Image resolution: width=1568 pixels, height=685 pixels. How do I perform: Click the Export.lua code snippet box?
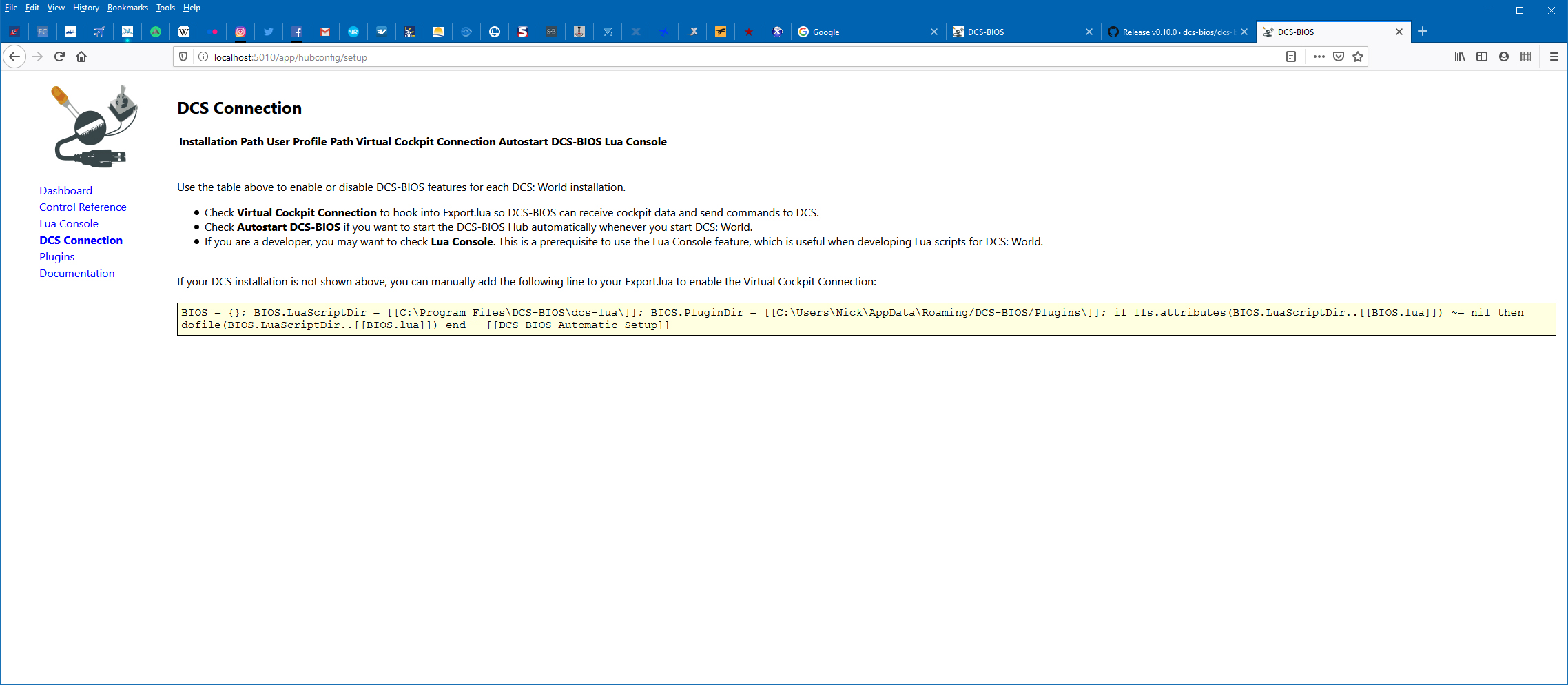coord(866,319)
